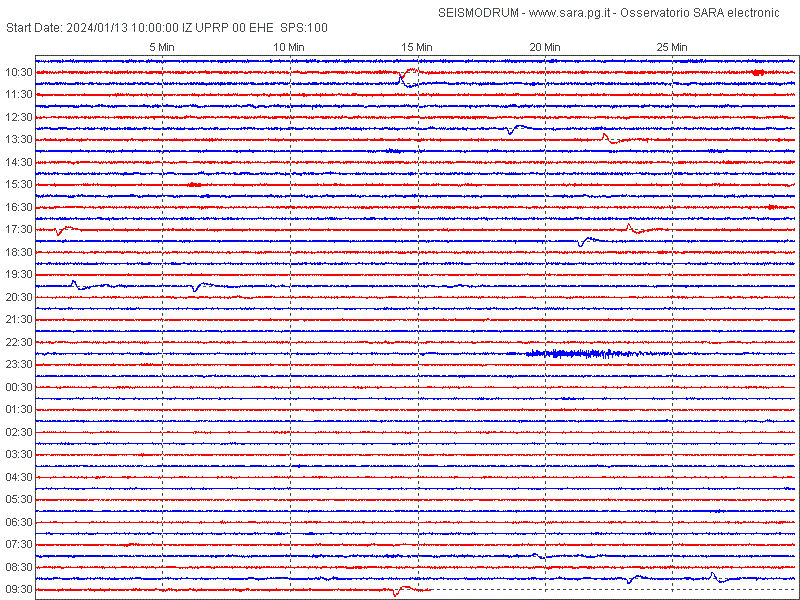Click the 09:30 time row label
This screenshot has height=600, width=800.
pyautogui.click(x=19, y=589)
